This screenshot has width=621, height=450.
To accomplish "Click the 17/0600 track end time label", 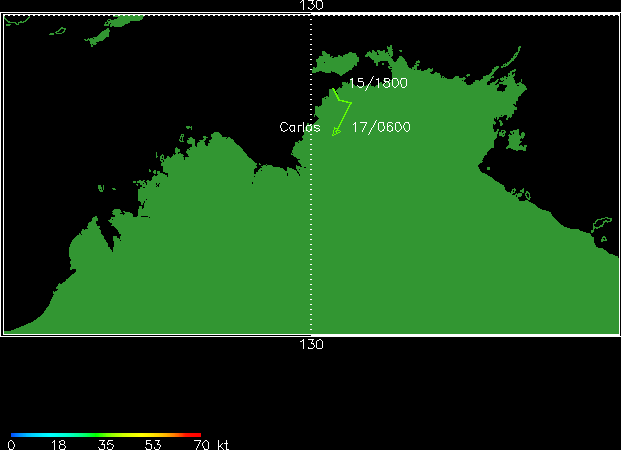I will pyautogui.click(x=381, y=127).
